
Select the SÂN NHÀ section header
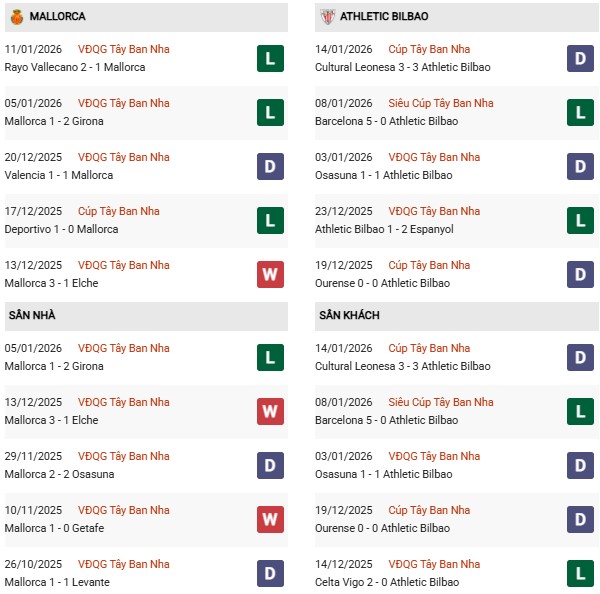[x=32, y=316]
